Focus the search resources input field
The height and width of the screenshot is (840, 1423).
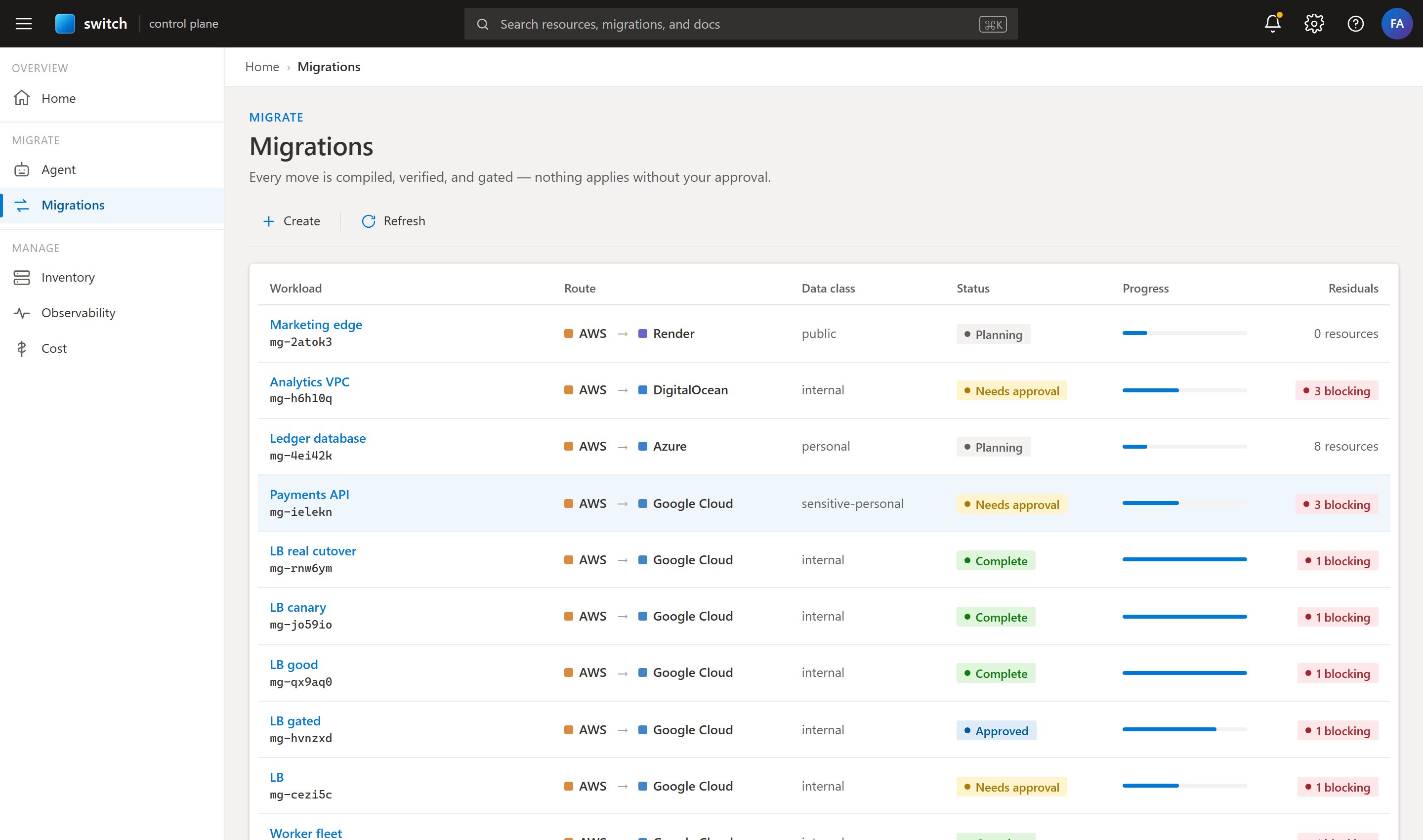coord(740,24)
